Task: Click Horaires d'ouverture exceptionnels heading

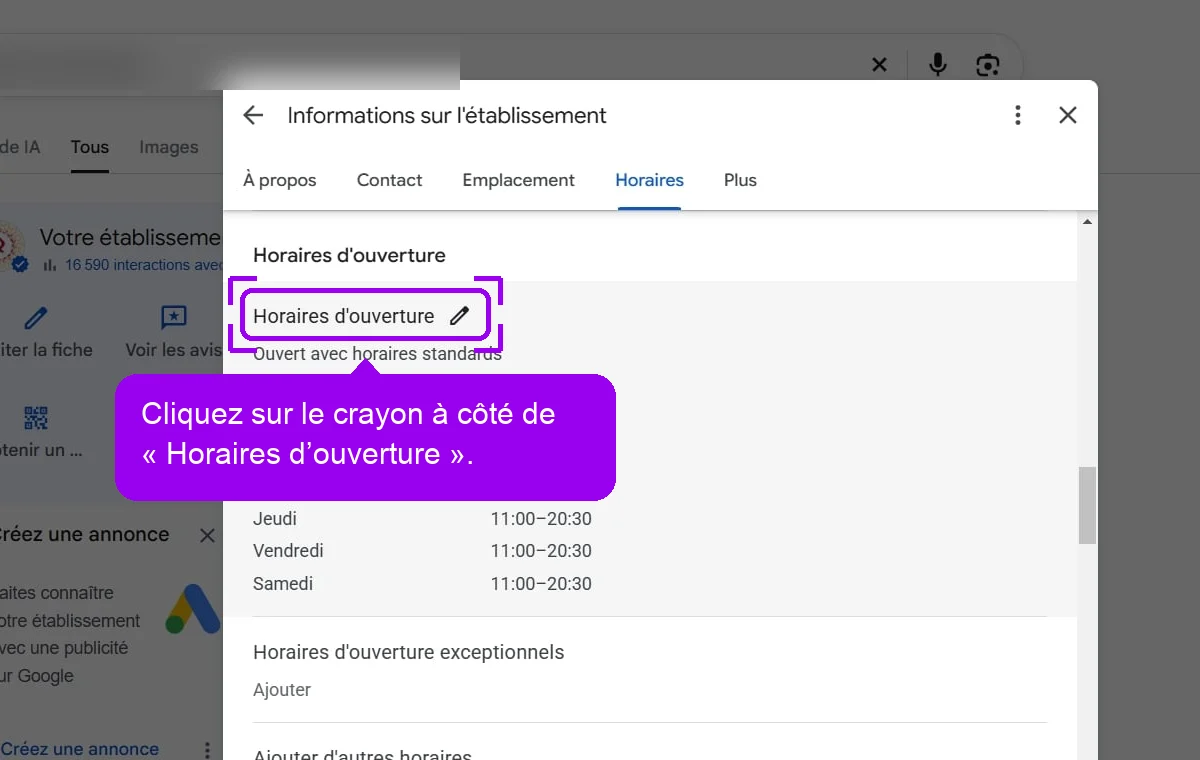Action: pos(408,652)
